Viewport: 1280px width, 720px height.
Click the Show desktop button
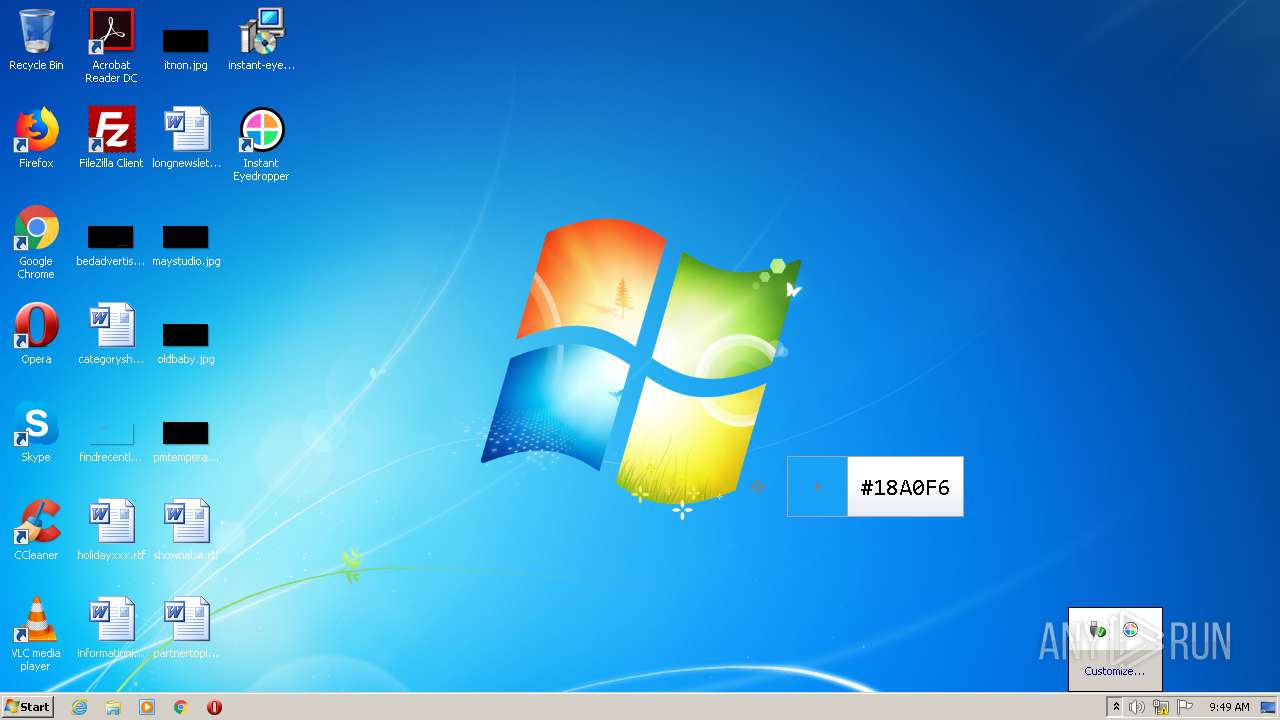[1270, 707]
